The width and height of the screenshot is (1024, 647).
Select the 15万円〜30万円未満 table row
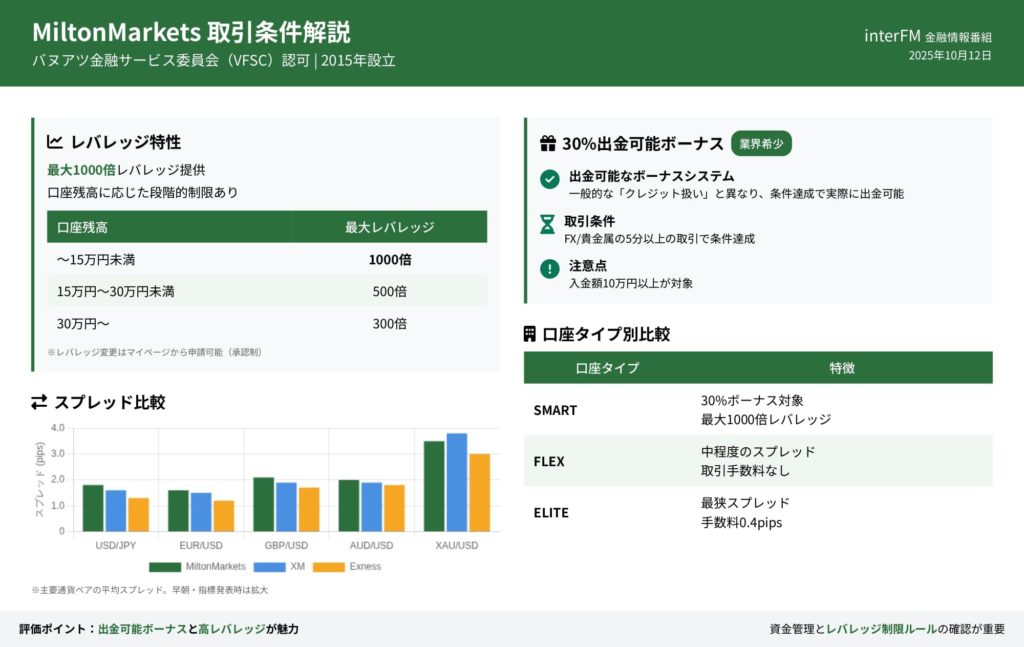tap(267, 291)
